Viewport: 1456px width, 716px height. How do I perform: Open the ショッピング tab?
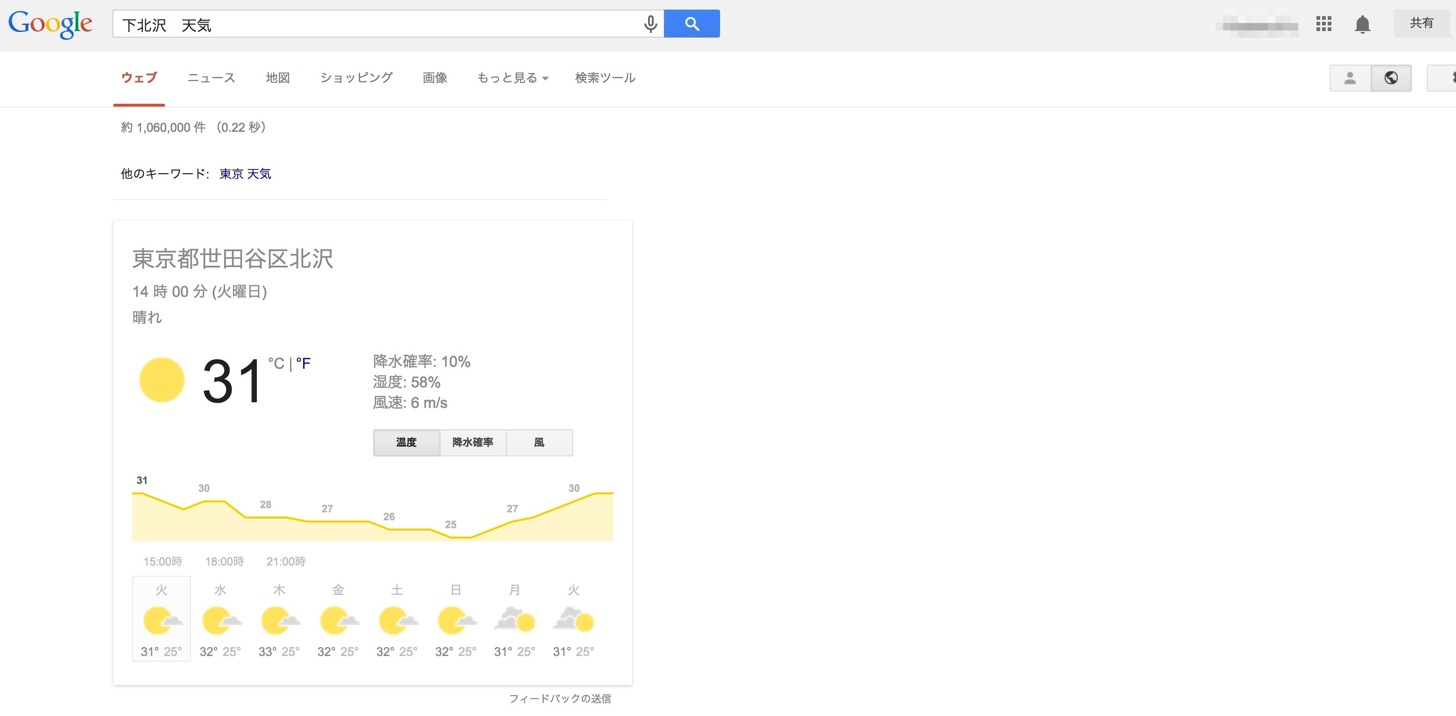point(356,78)
